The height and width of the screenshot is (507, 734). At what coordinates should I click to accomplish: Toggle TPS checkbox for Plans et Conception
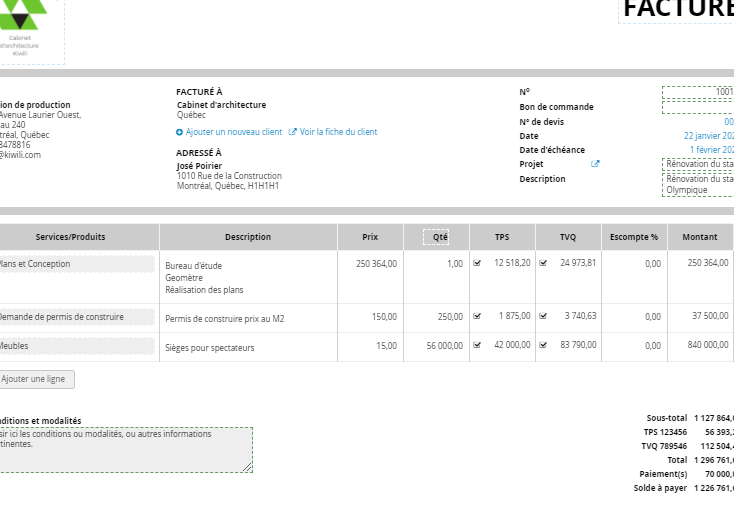[x=477, y=263]
